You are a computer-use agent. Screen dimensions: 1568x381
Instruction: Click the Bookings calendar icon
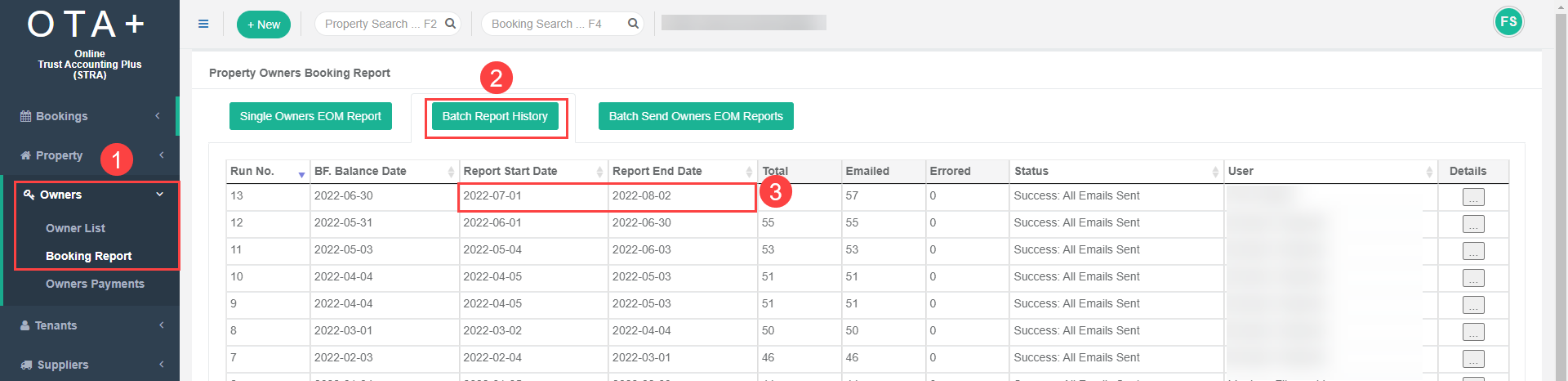click(26, 116)
